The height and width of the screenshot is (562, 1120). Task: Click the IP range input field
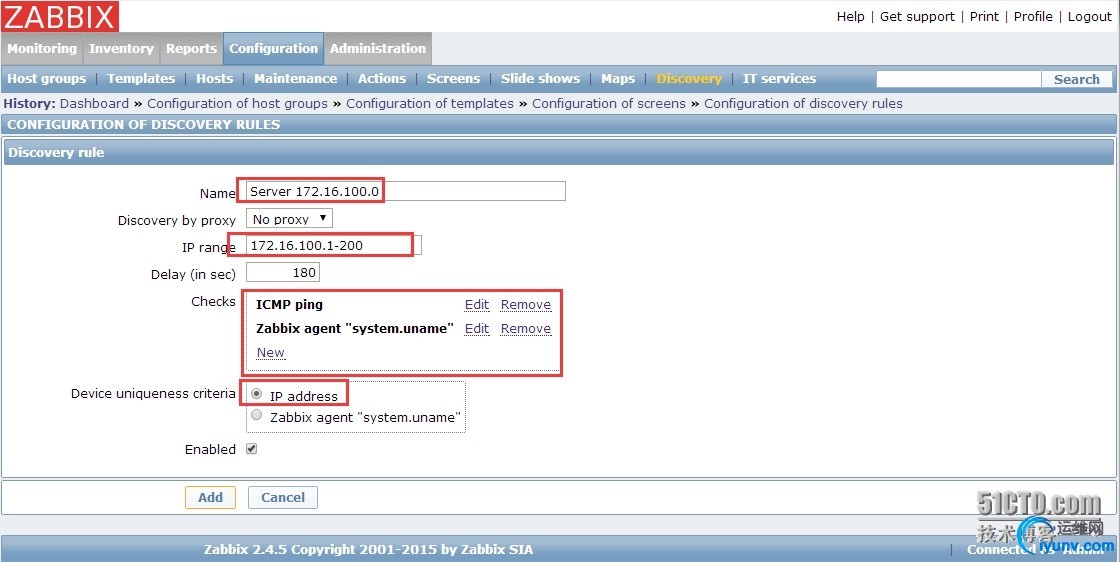pyautogui.click(x=334, y=245)
